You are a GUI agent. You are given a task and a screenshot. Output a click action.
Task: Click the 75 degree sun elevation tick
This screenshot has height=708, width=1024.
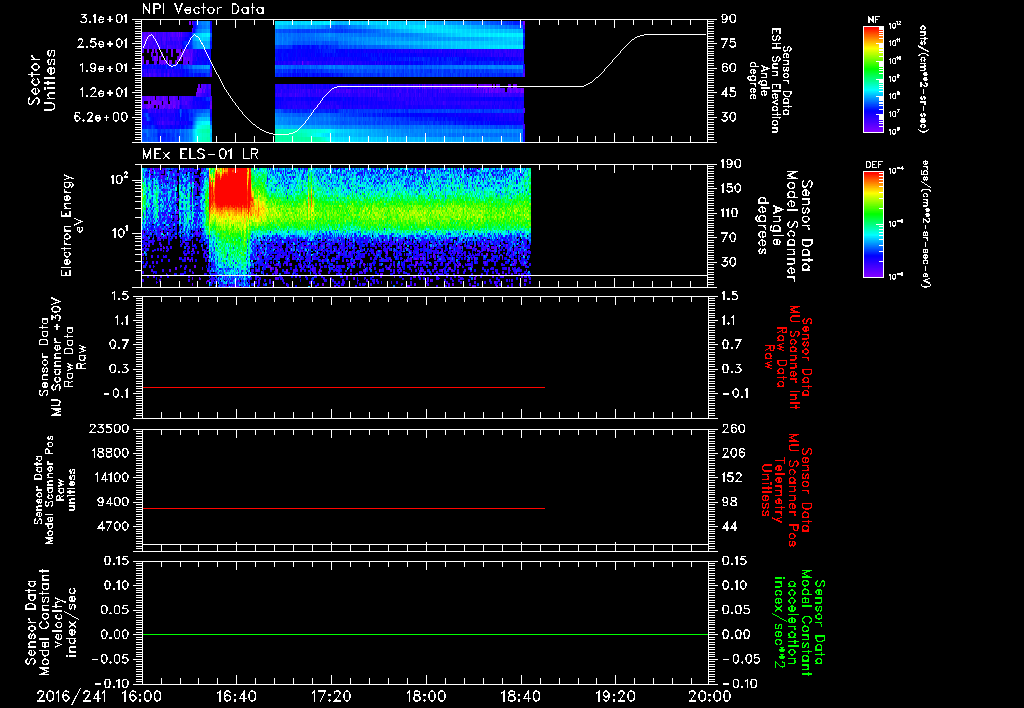coord(729,43)
